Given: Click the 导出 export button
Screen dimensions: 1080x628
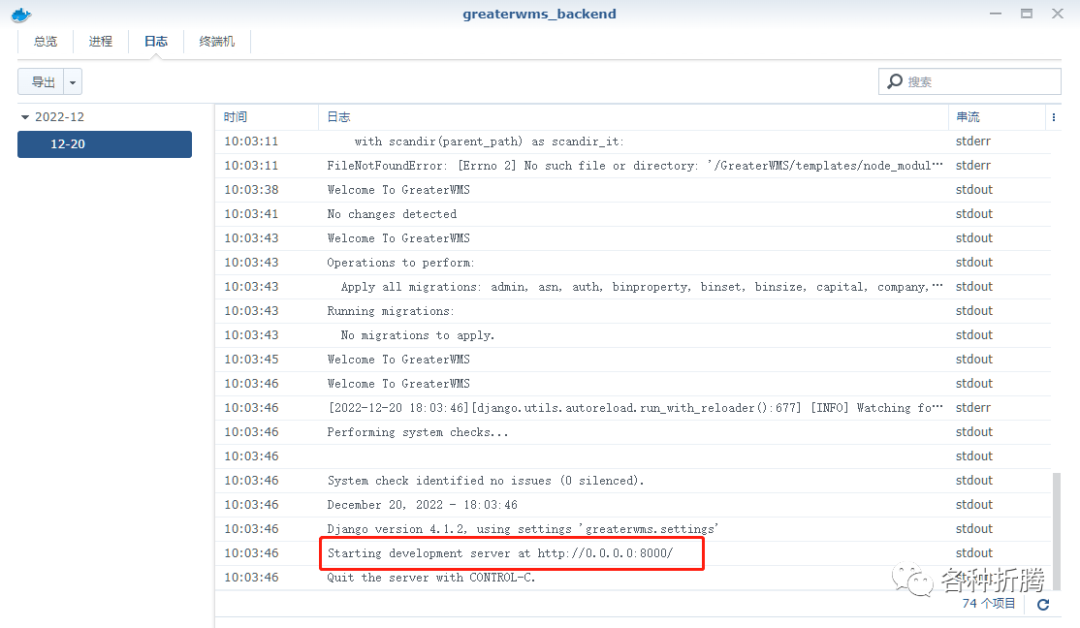Looking at the screenshot, I should [41, 82].
